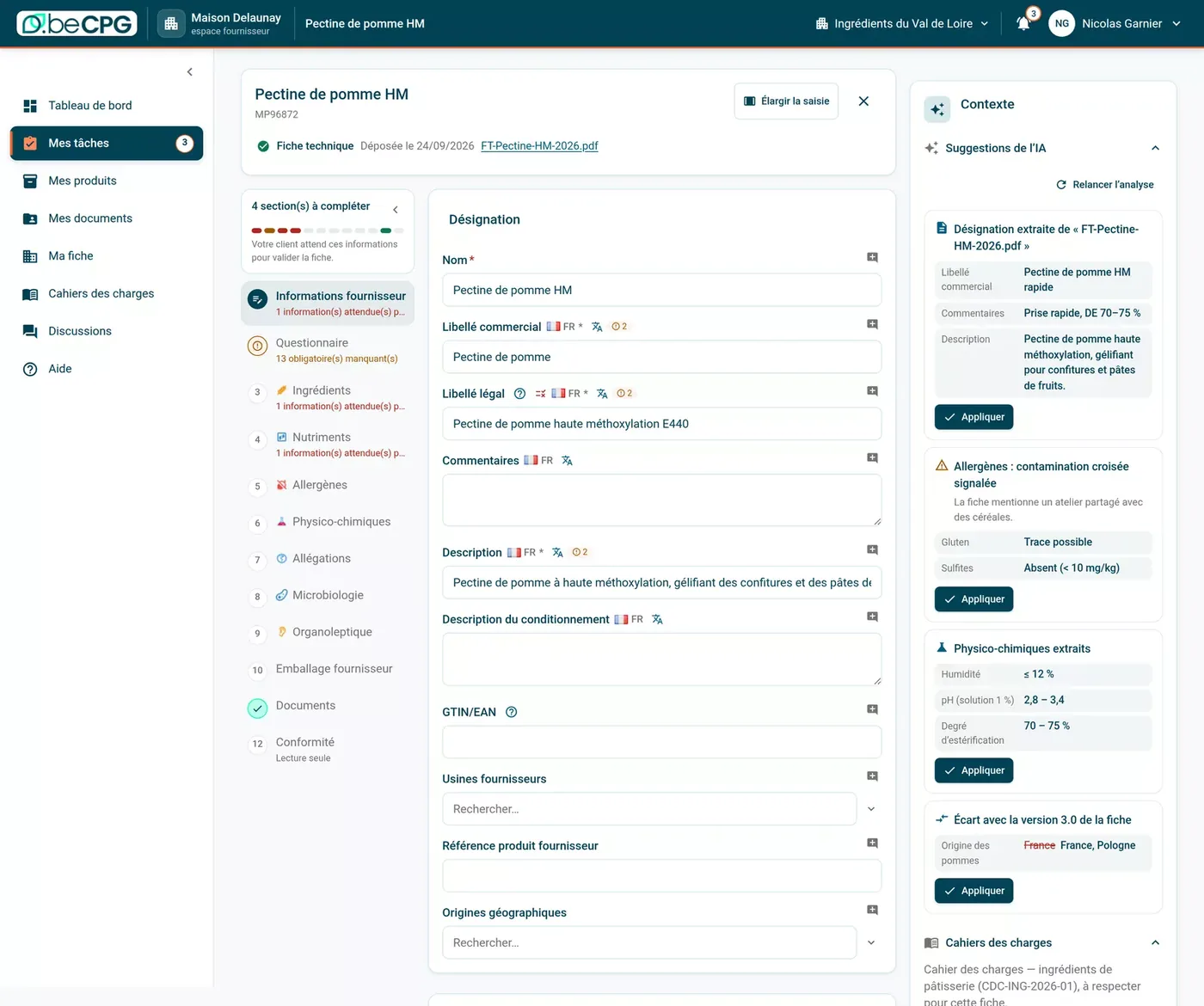Image resolution: width=1204 pixels, height=1006 pixels.
Task: Open the Ingrédients du Val de Loire dropdown
Action: coord(902,23)
